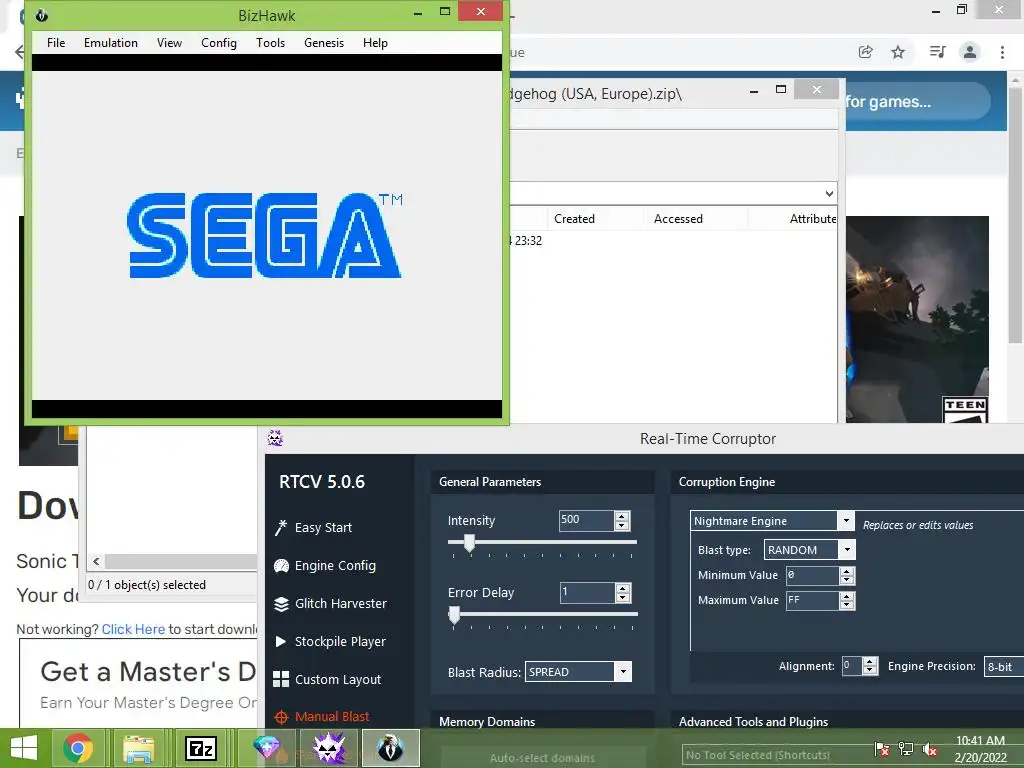
Task: Click the Error Delay slider track
Action: [542, 614]
